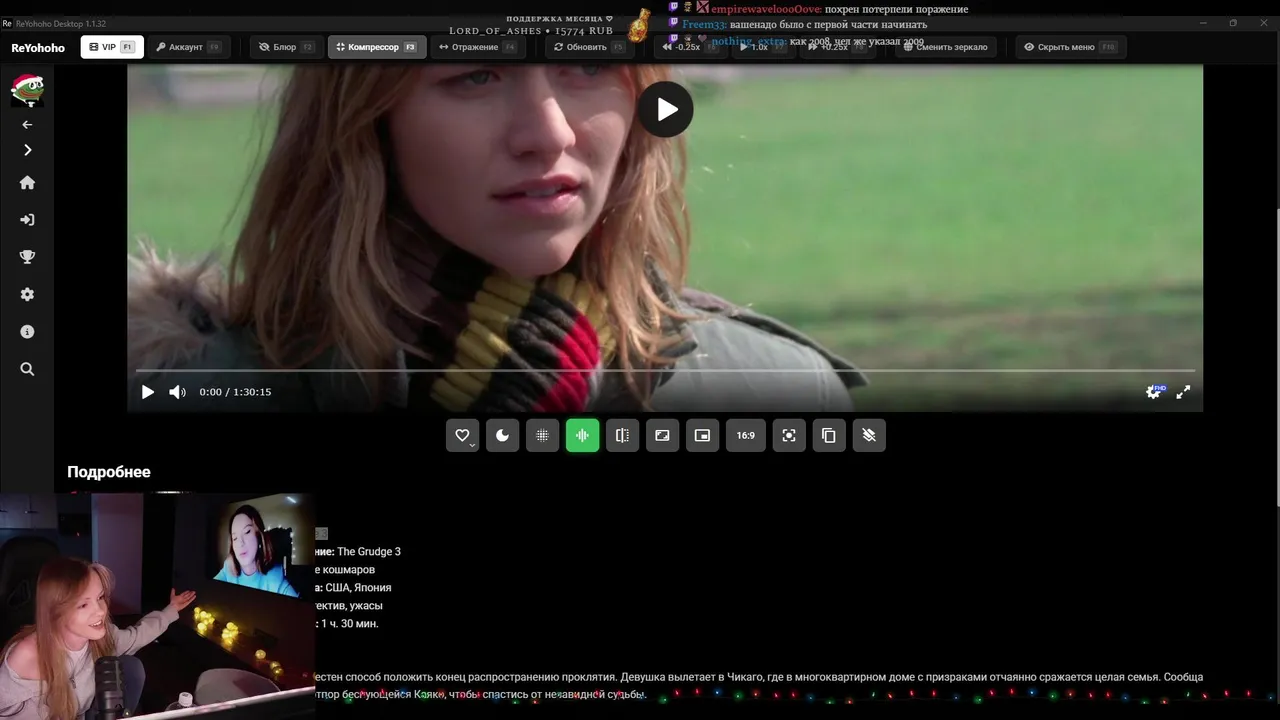Image resolution: width=1280 pixels, height=720 pixels.
Task: Expand the sidebar with the chevron icon
Action: pyautogui.click(x=27, y=150)
